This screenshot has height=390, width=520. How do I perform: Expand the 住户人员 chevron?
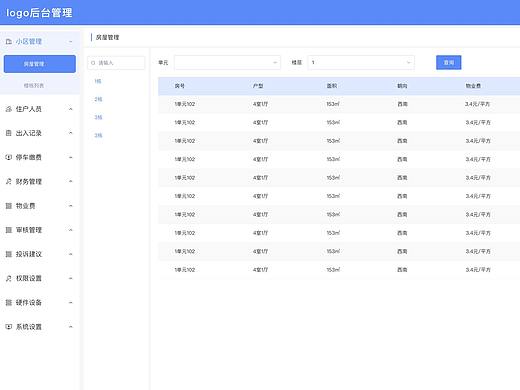pos(71,109)
